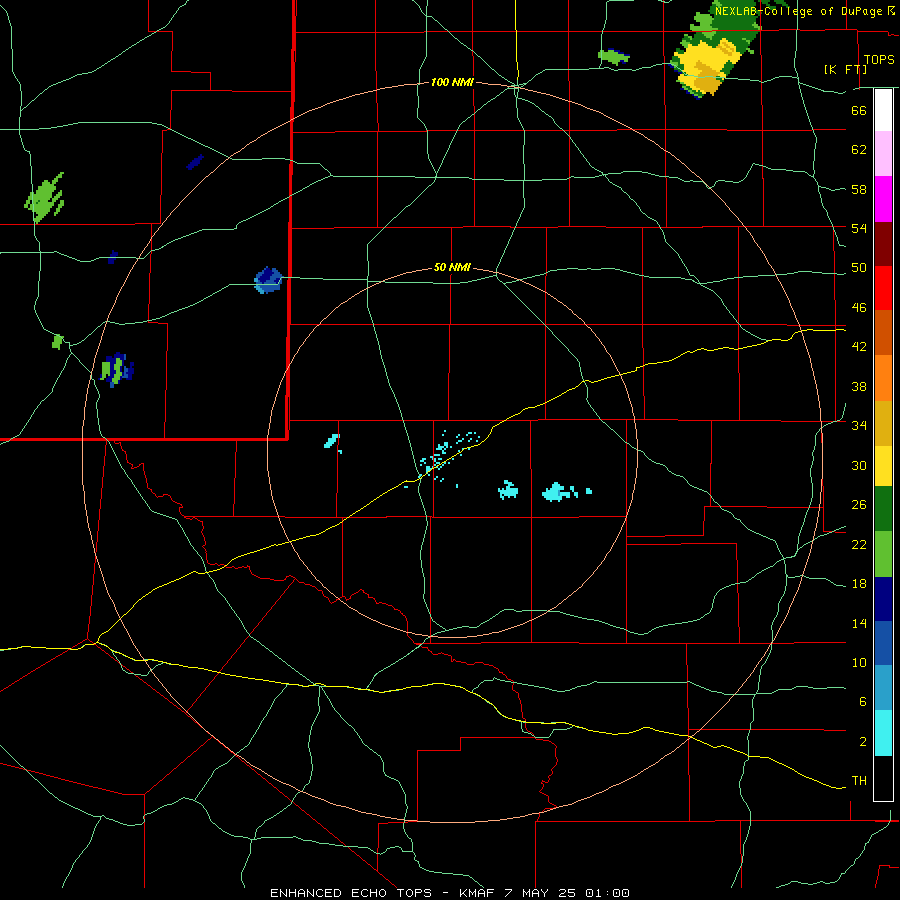This screenshot has width=900, height=900.
Task: Click the small green echo left of the yellow storm
Action: pyautogui.click(x=614, y=56)
